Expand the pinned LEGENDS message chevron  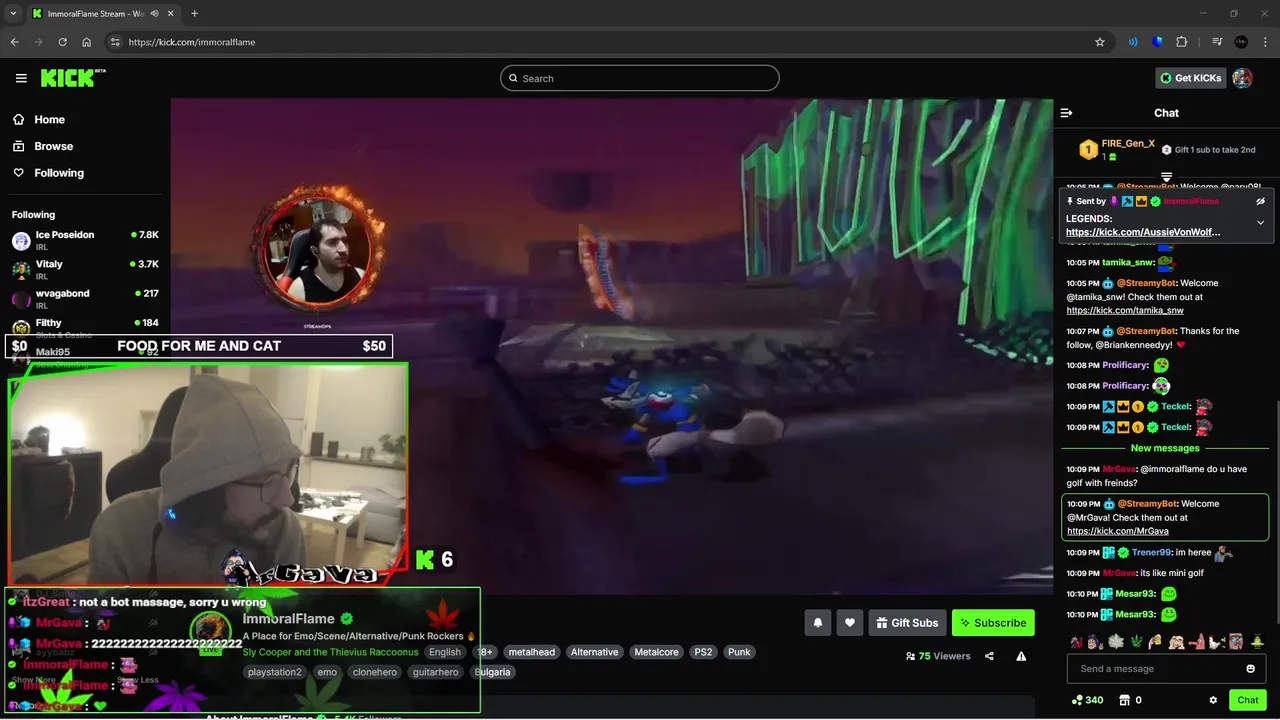tap(1260, 223)
